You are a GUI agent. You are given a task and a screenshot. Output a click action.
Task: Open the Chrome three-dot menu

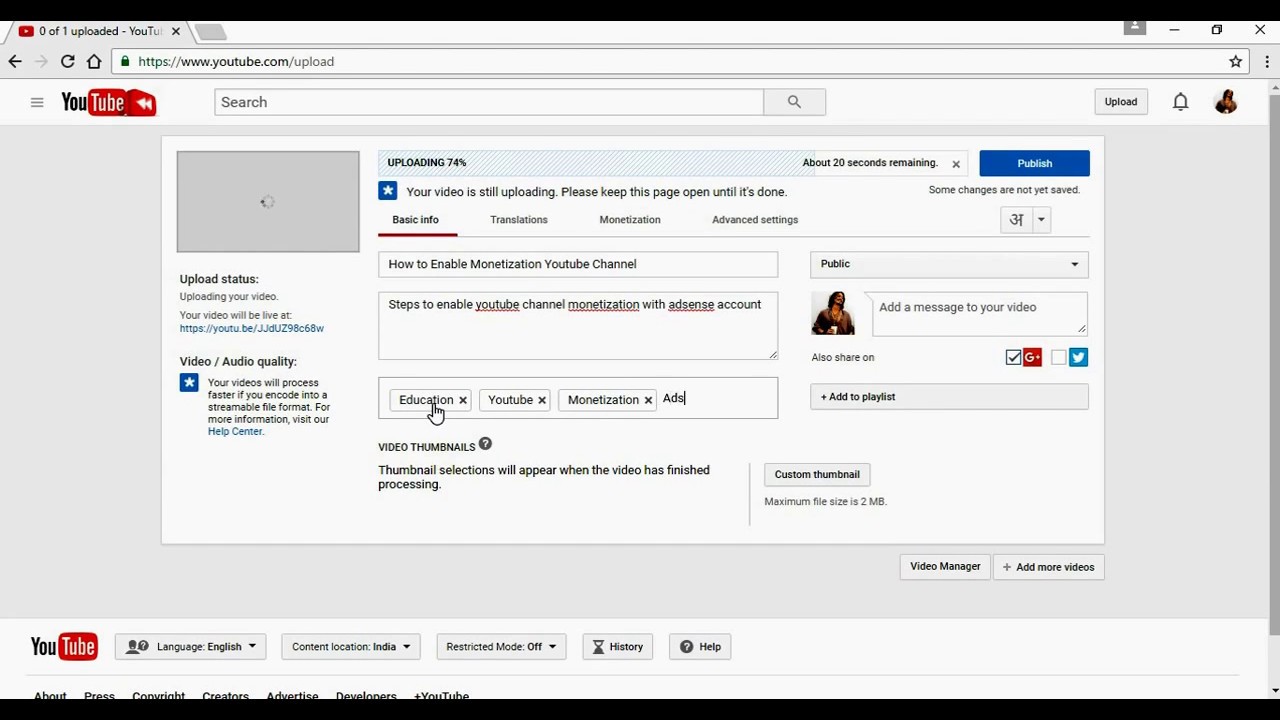1267,61
